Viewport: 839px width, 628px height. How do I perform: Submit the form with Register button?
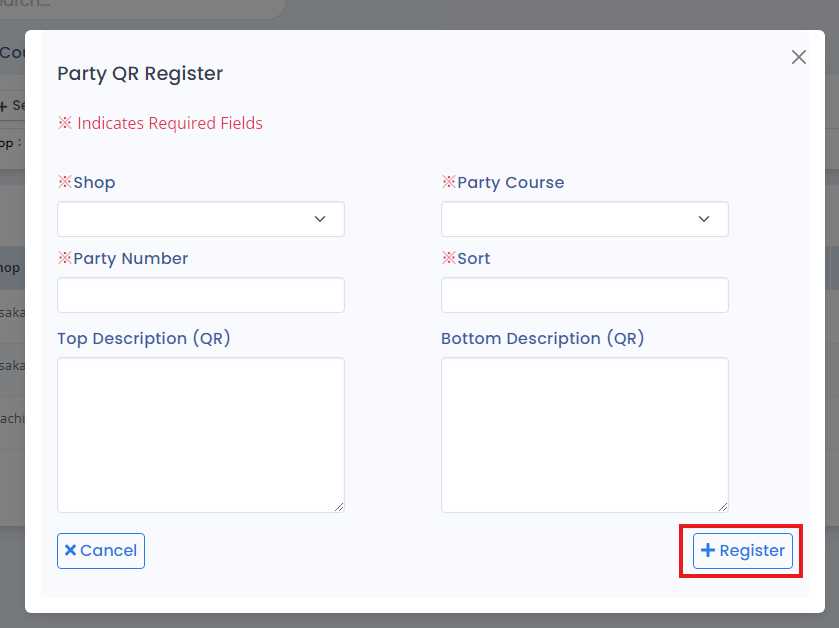click(x=742, y=550)
